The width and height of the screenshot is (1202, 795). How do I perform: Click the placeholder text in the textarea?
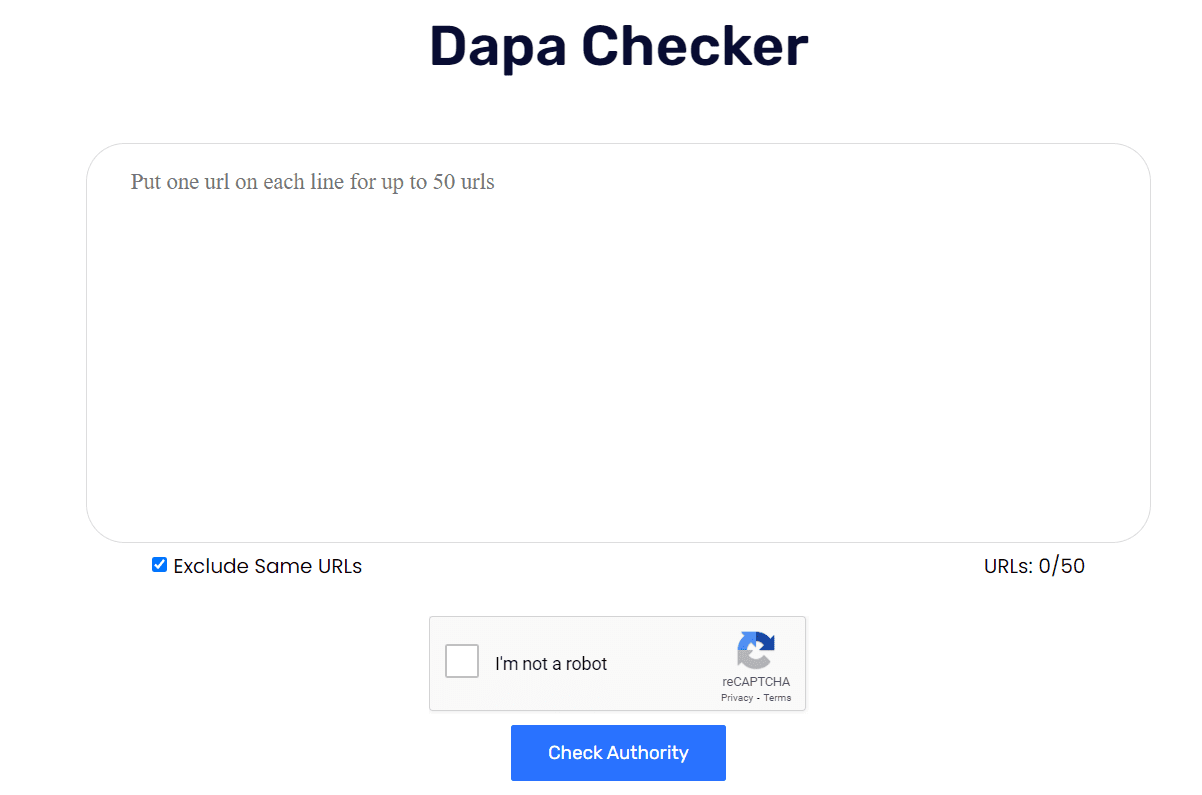[x=312, y=182]
